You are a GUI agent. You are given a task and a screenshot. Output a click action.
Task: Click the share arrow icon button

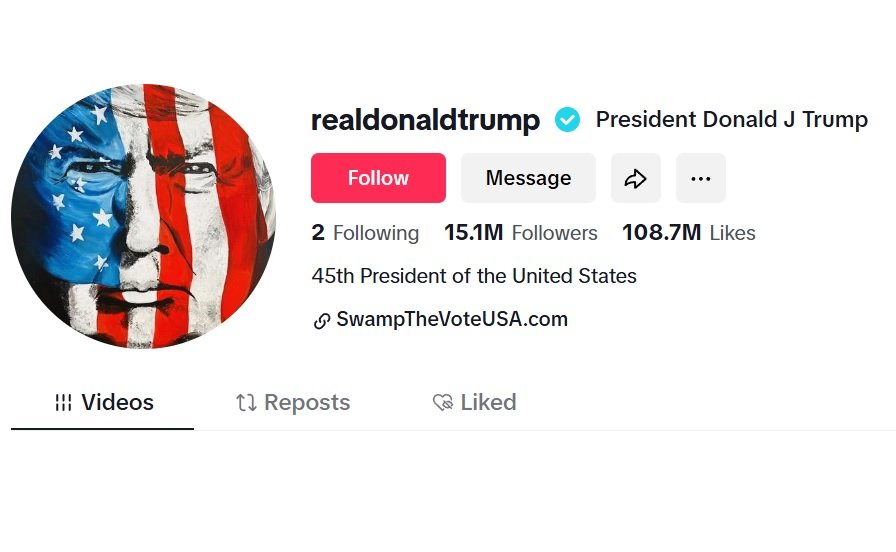636,178
